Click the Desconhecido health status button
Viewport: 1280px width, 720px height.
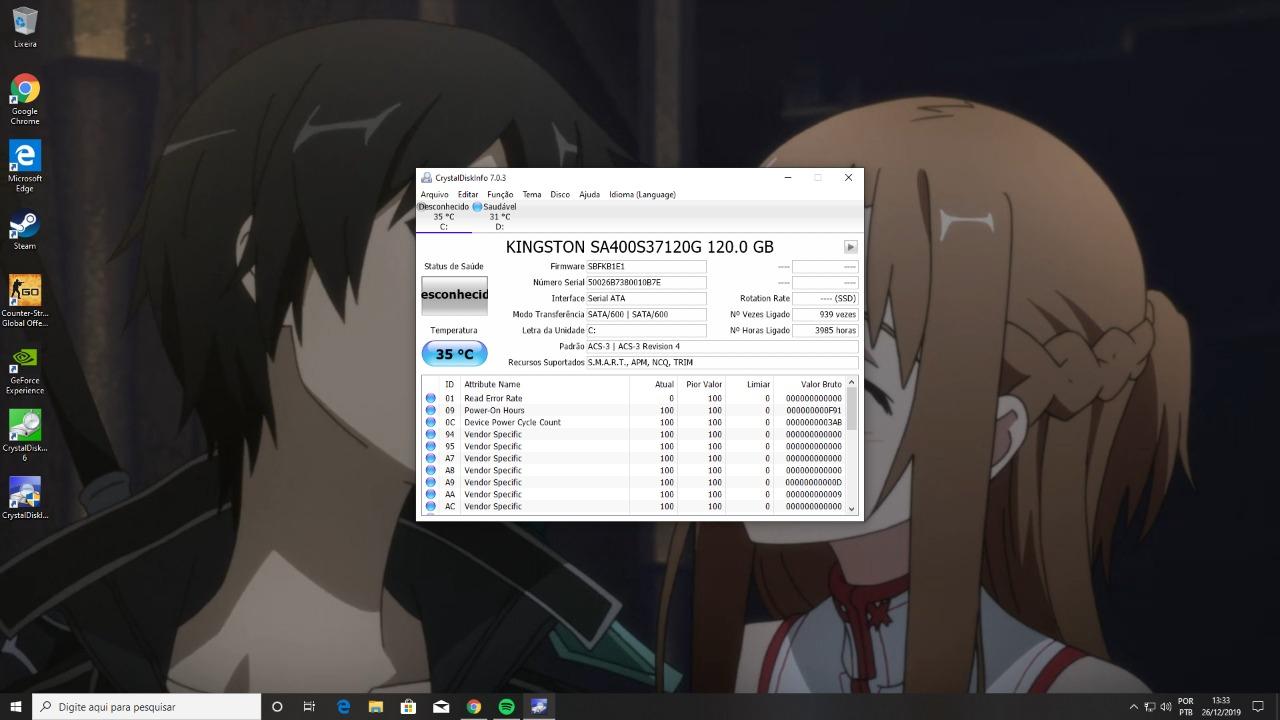click(454, 295)
